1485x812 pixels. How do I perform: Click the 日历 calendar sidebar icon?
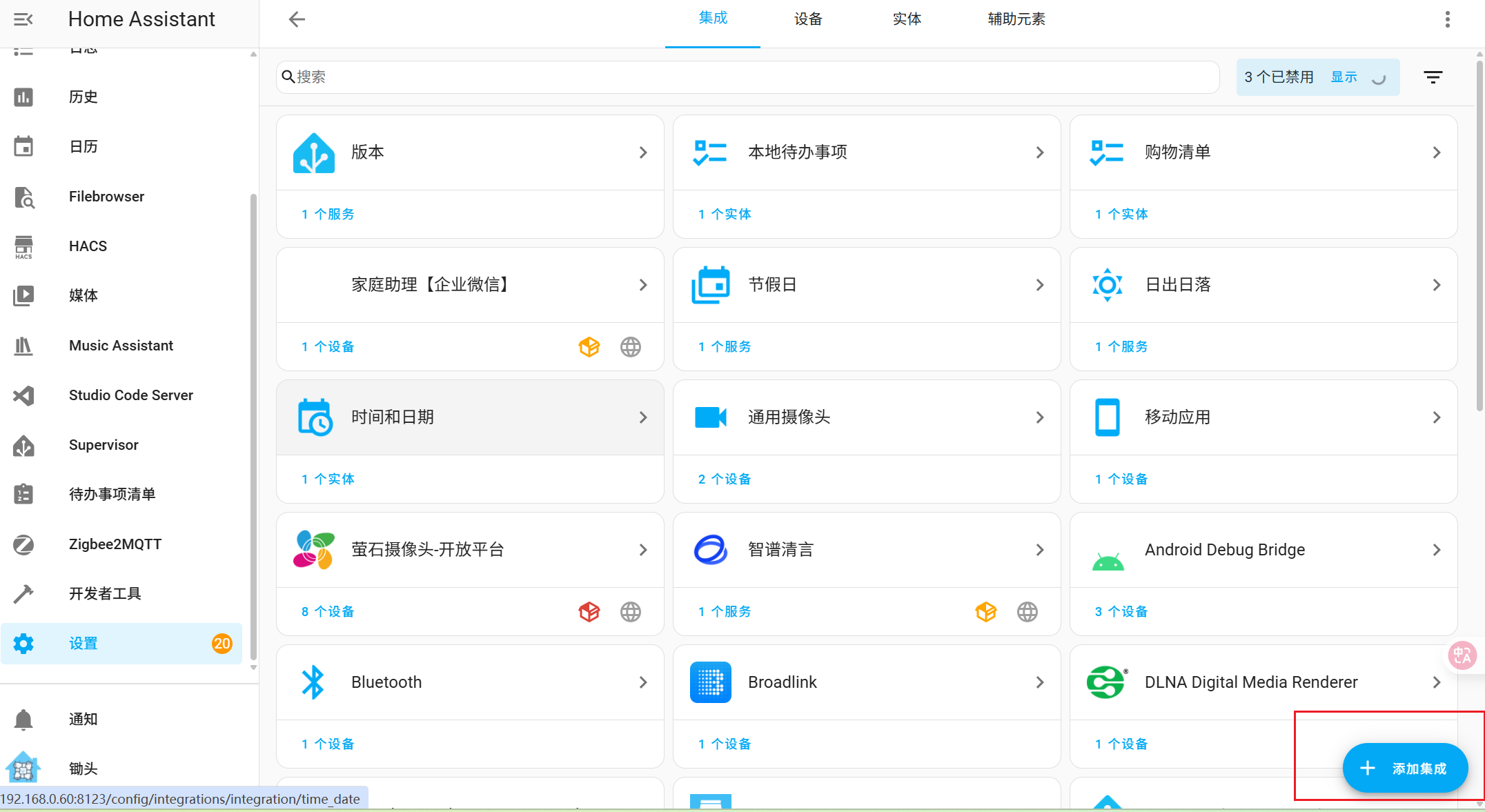click(23, 147)
